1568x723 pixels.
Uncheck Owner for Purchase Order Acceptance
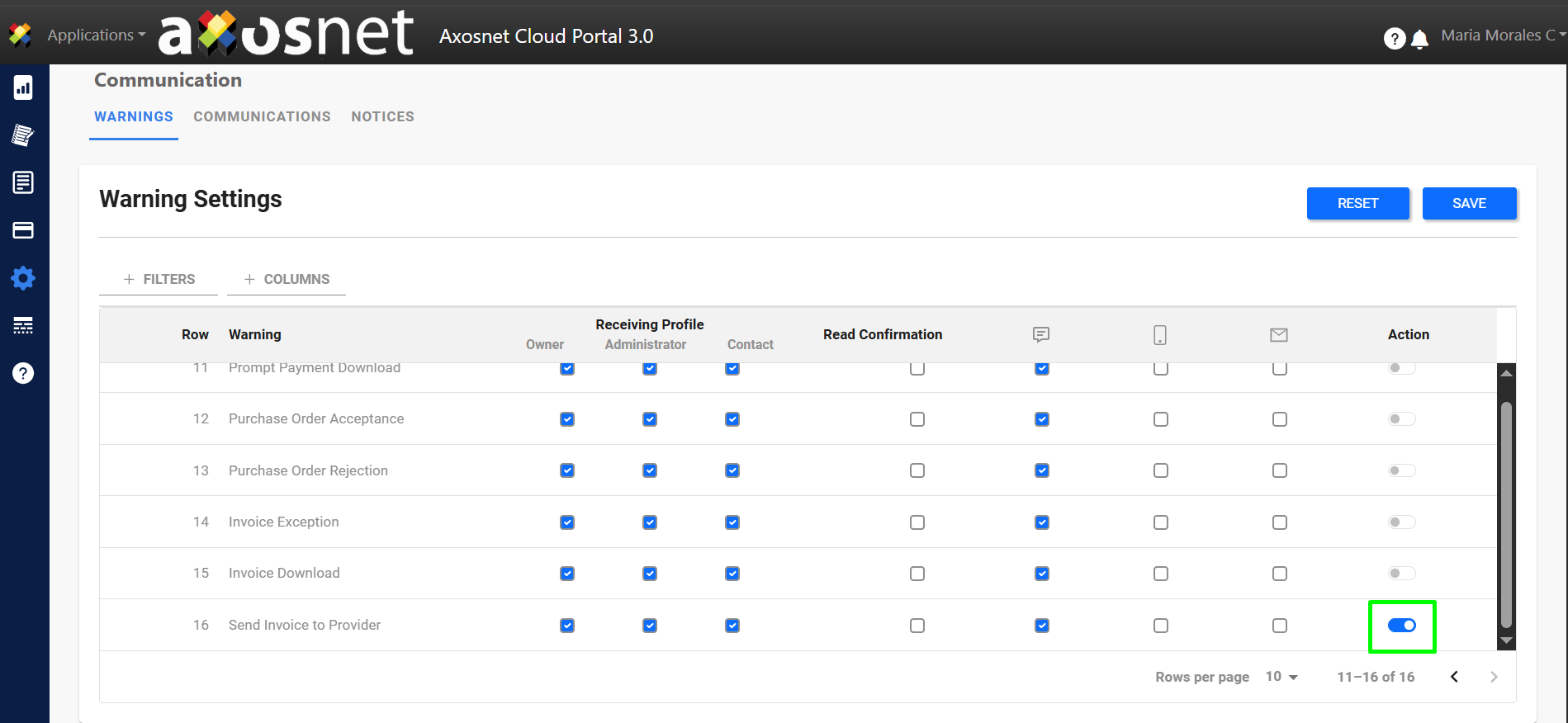[567, 419]
